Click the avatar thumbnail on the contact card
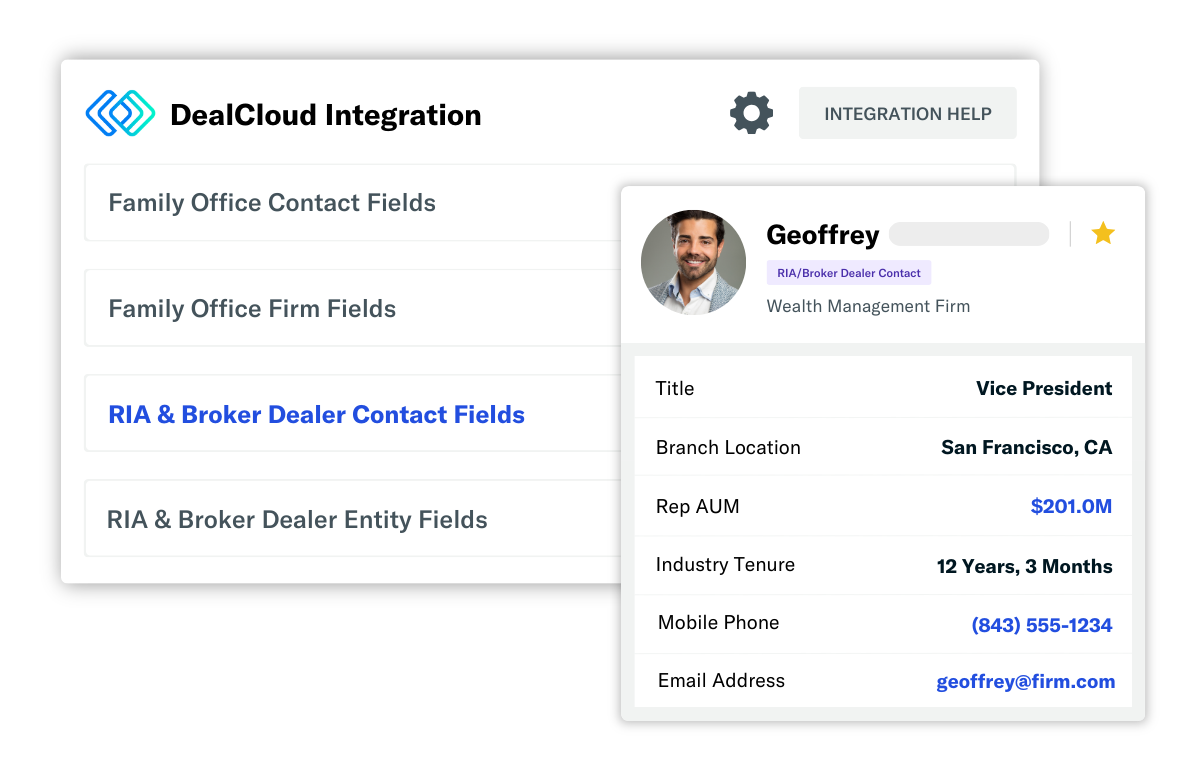The height and width of the screenshot is (762, 1200). click(693, 262)
